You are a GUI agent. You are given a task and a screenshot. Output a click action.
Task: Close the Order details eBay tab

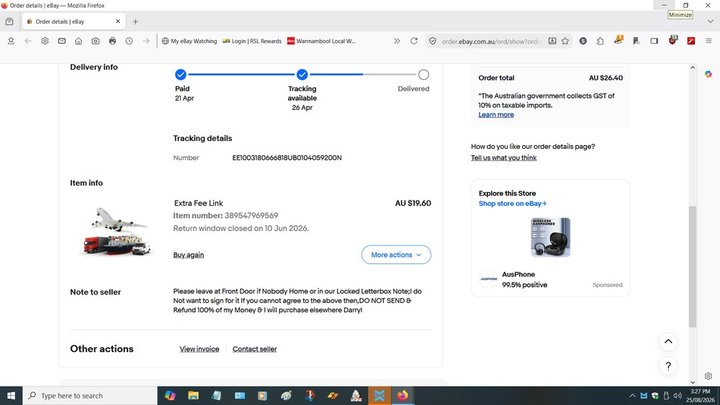point(118,21)
